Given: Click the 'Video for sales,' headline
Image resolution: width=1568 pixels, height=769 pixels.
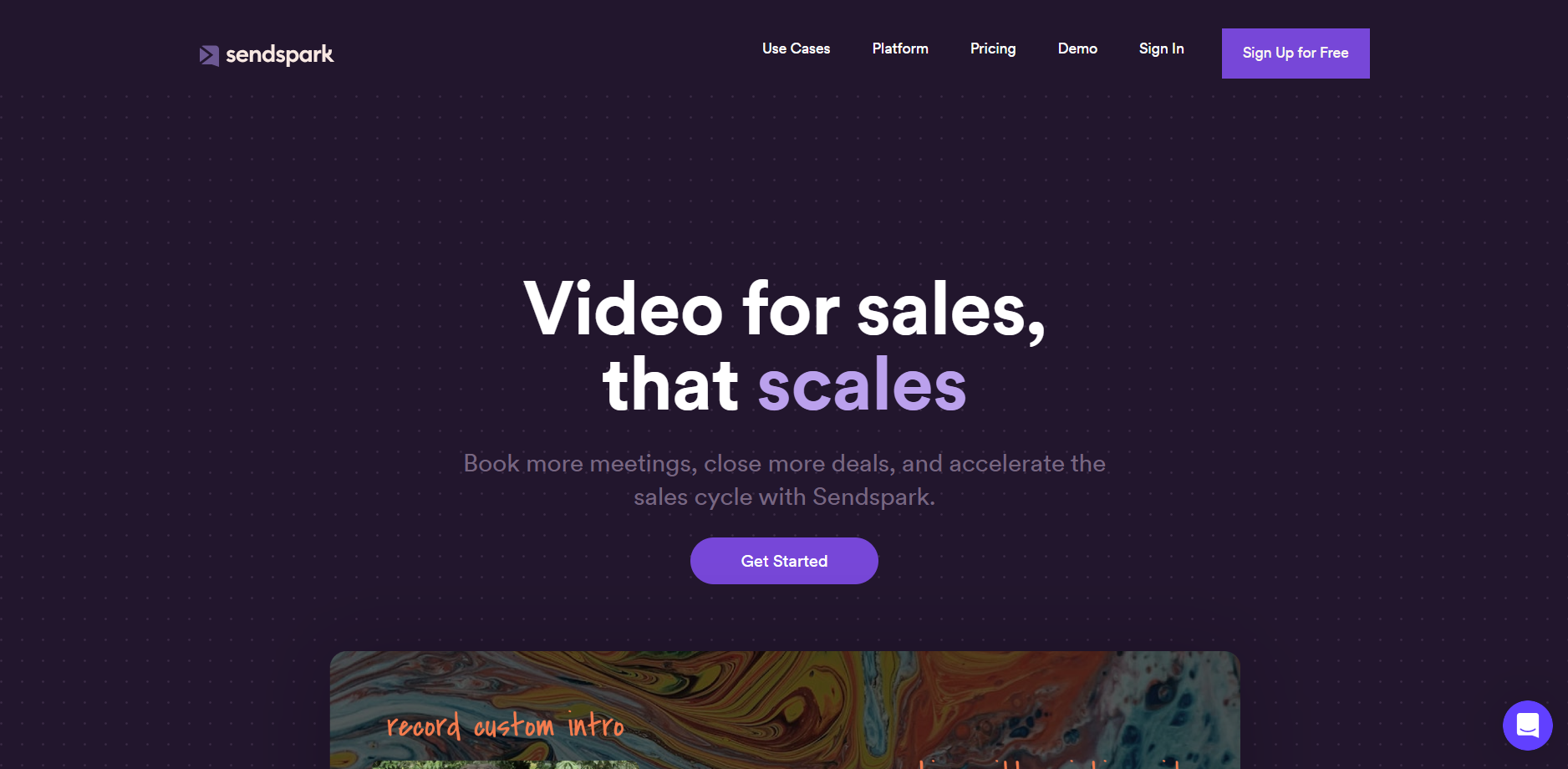Looking at the screenshot, I should tap(784, 310).
